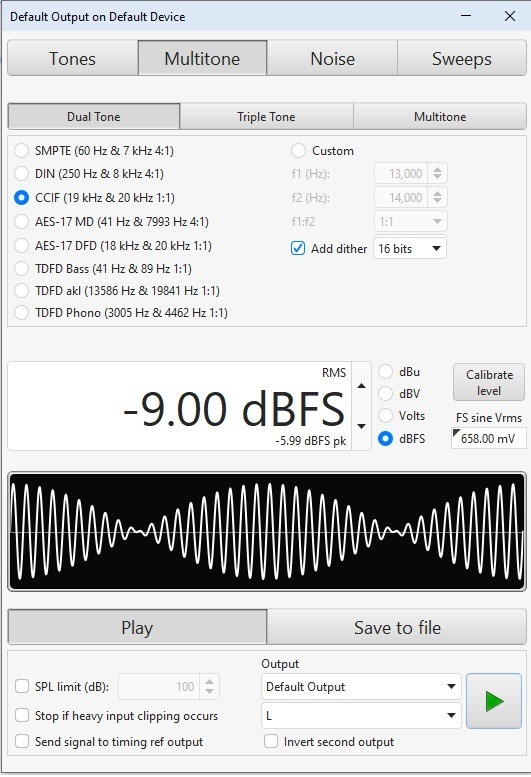The image size is (531, 777).
Task: Close the Default Output window
Action: (510, 16)
